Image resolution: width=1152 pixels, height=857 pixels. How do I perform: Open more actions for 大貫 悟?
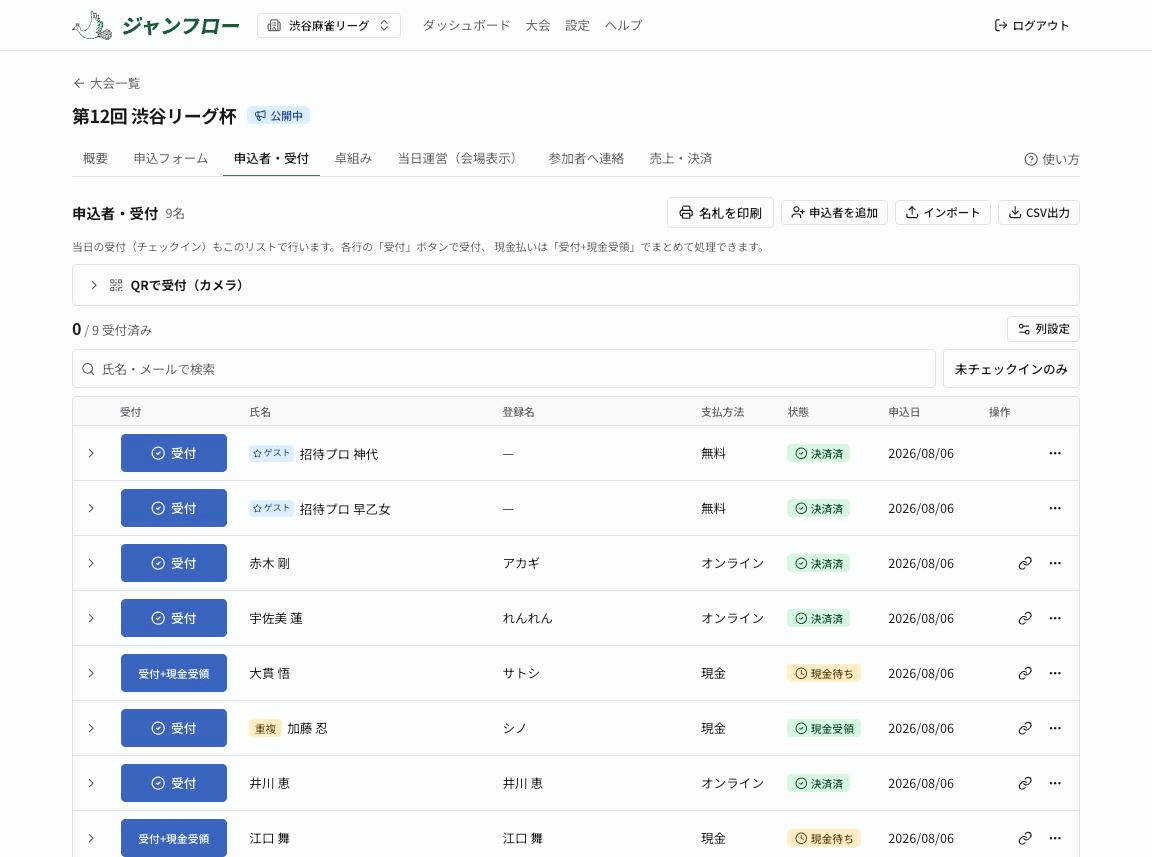pyautogui.click(x=1055, y=673)
